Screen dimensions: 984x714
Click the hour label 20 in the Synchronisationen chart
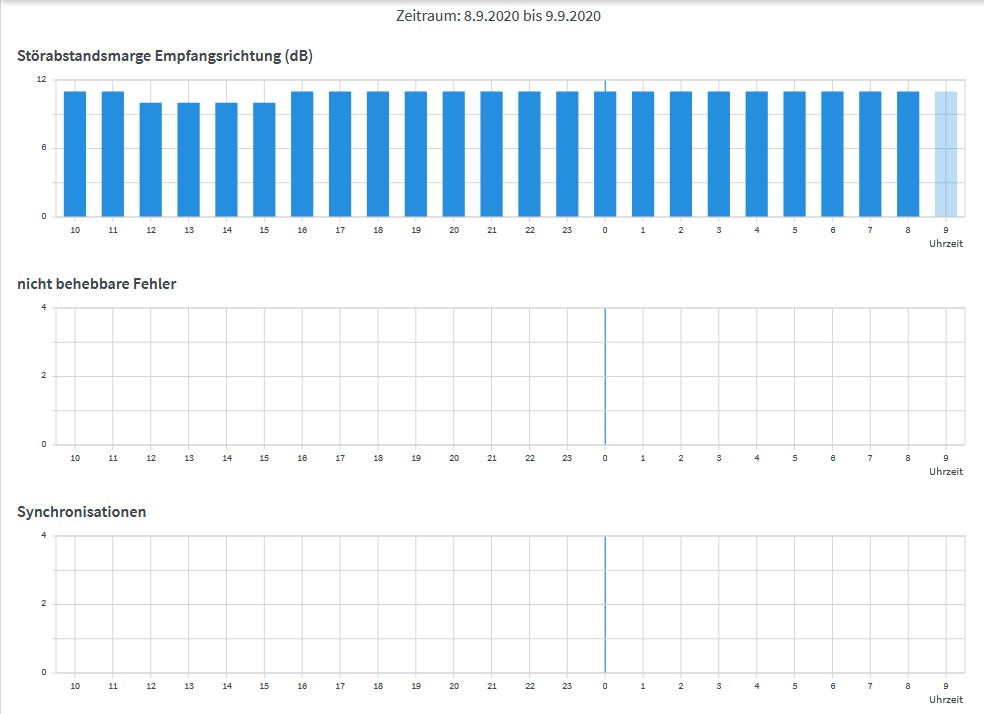453,687
